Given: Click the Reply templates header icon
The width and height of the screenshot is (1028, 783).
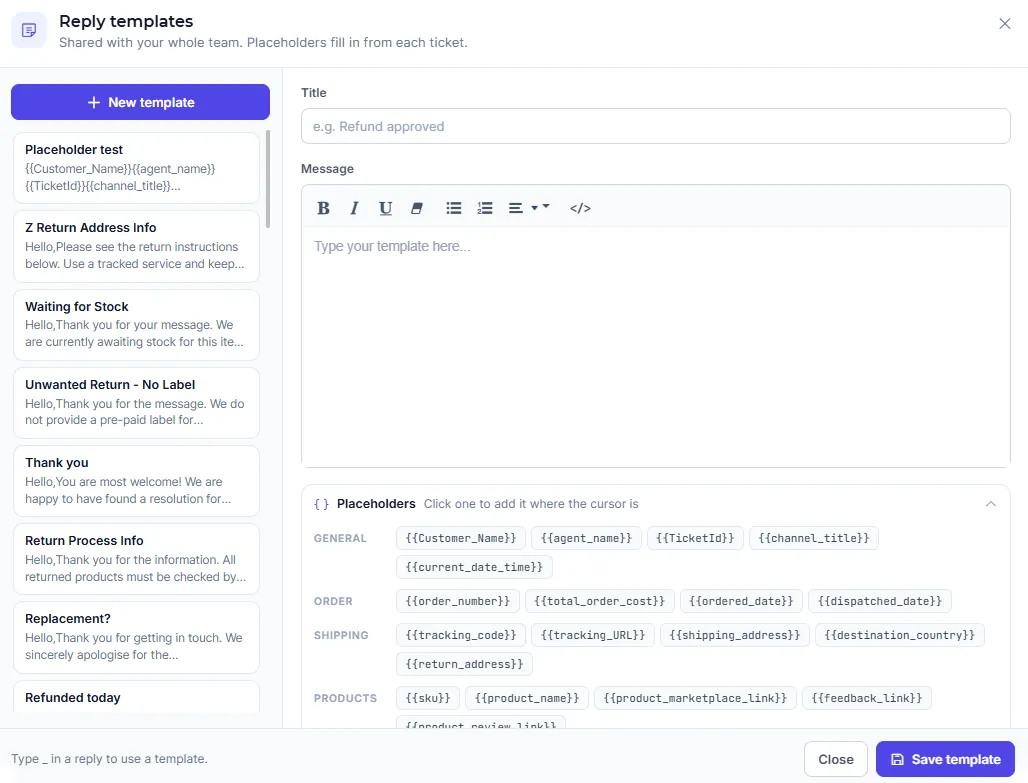Looking at the screenshot, I should [29, 30].
